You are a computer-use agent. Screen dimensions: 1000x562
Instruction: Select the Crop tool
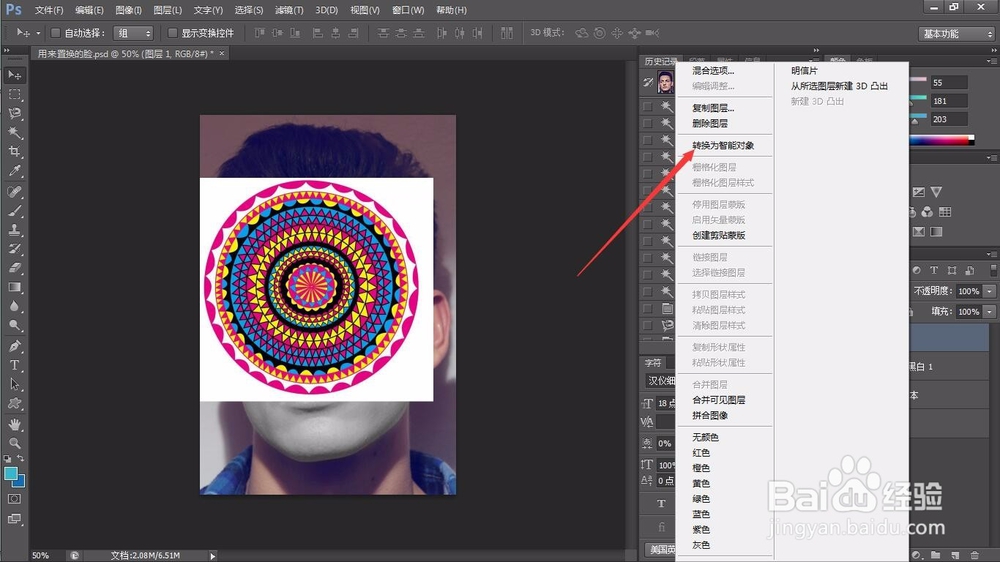[14, 152]
